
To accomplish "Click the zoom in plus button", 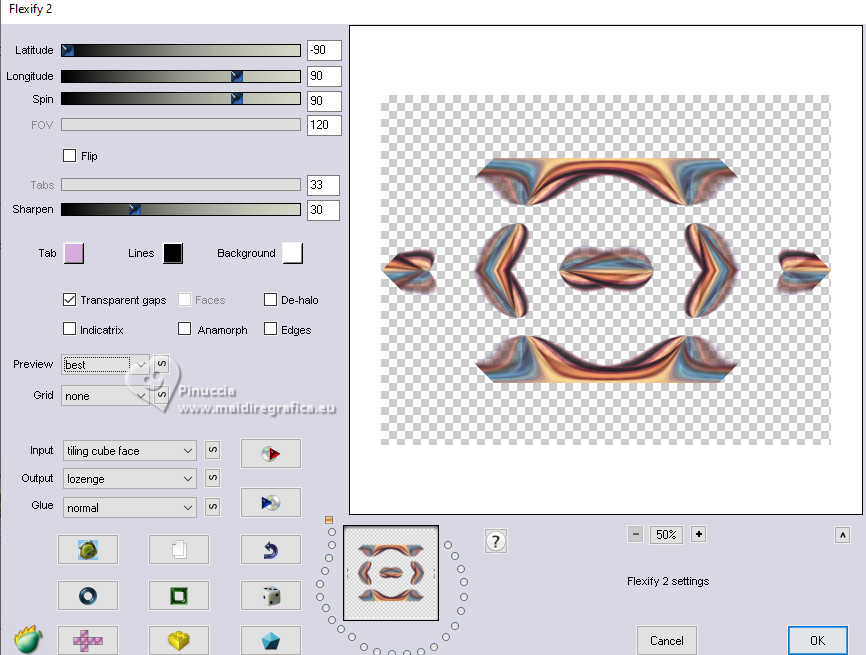I will 699,534.
